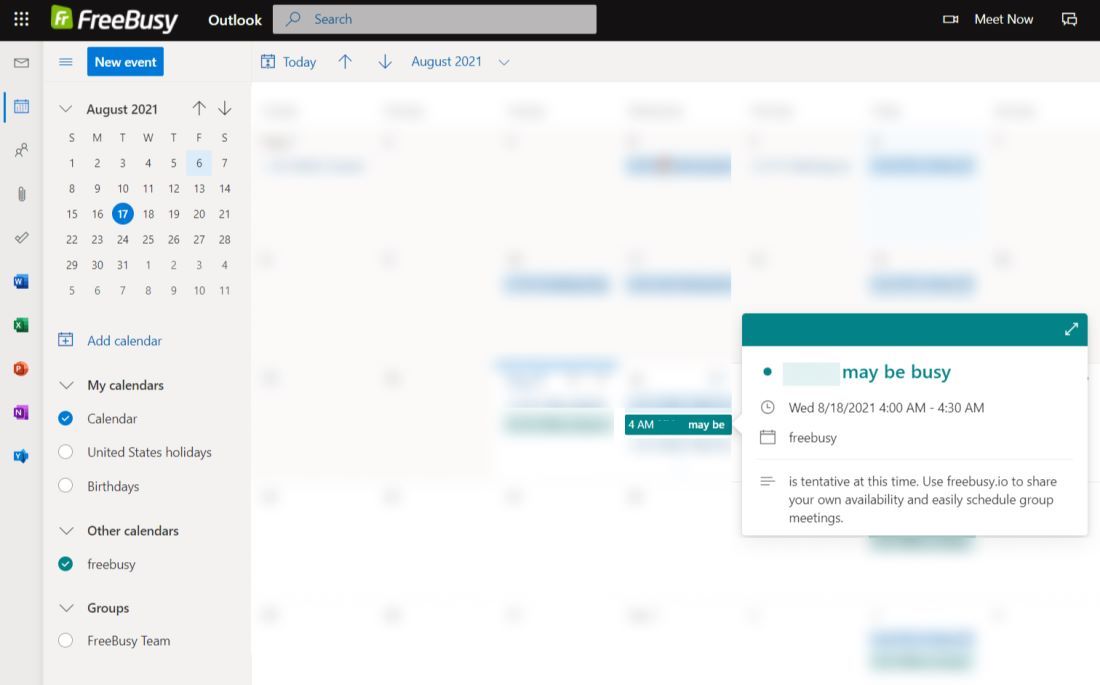This screenshot has height=685, width=1100.
Task: Select August 12 in mini calendar
Action: click(173, 188)
